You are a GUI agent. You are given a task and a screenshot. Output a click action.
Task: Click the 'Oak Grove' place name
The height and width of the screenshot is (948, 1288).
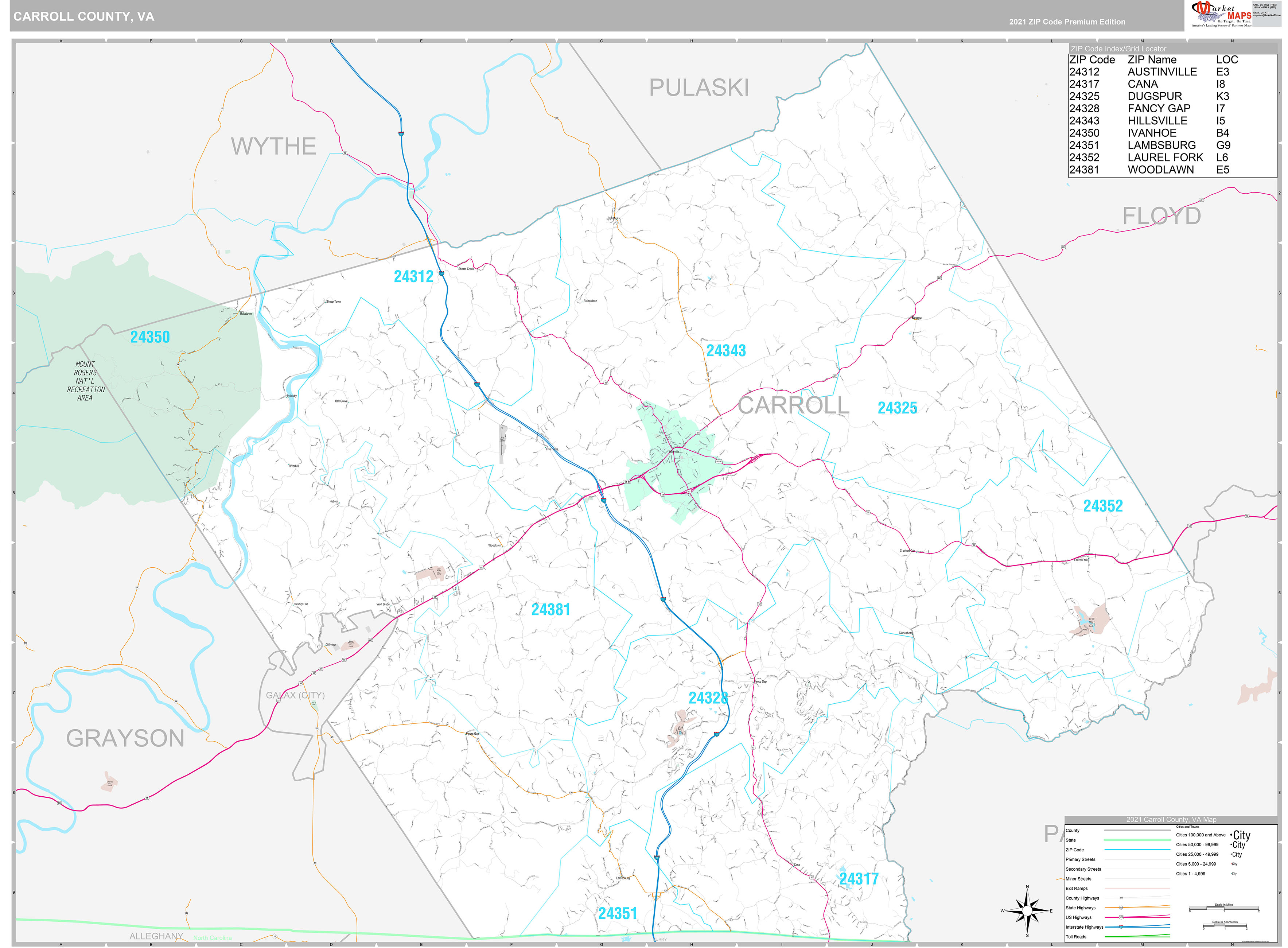(x=341, y=401)
